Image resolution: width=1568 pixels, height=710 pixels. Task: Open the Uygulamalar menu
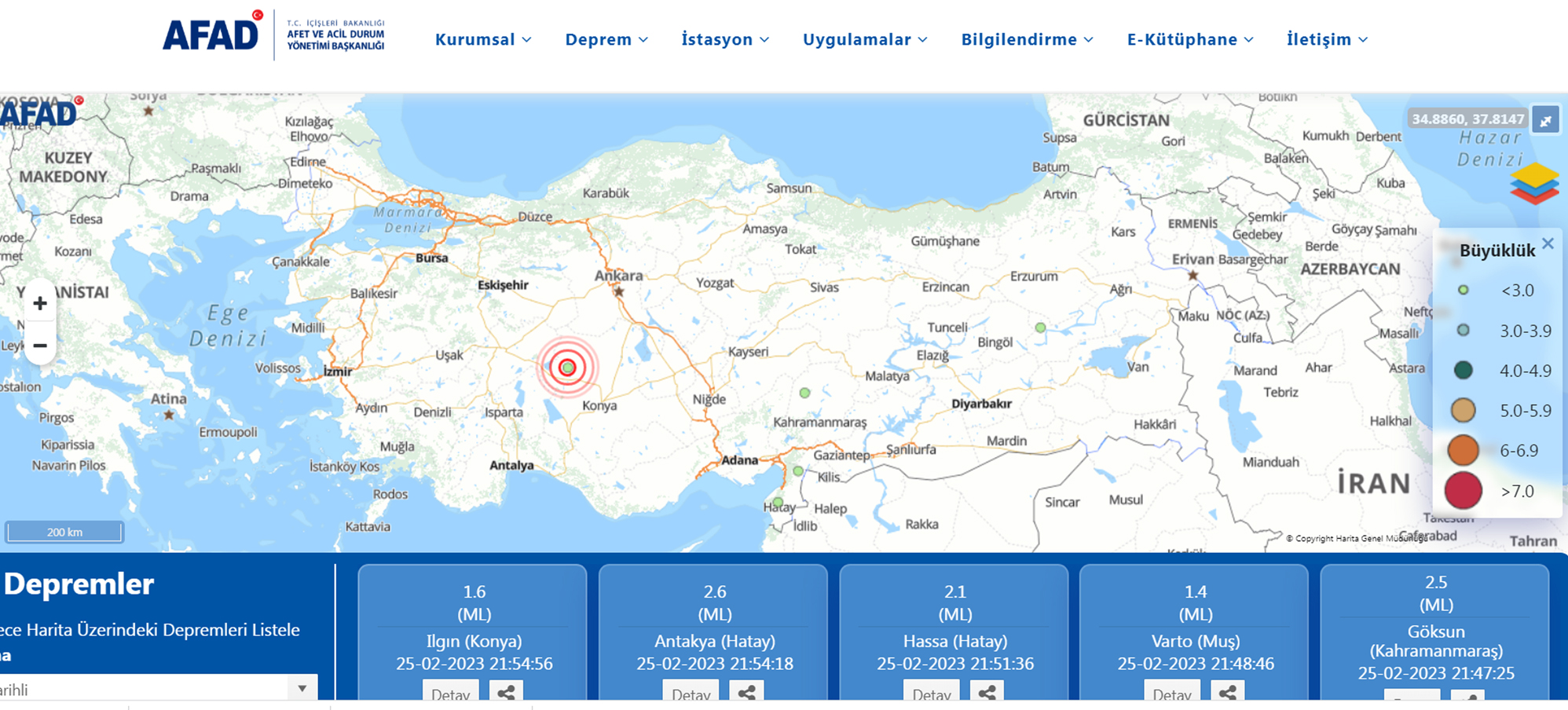pyautogui.click(x=865, y=39)
